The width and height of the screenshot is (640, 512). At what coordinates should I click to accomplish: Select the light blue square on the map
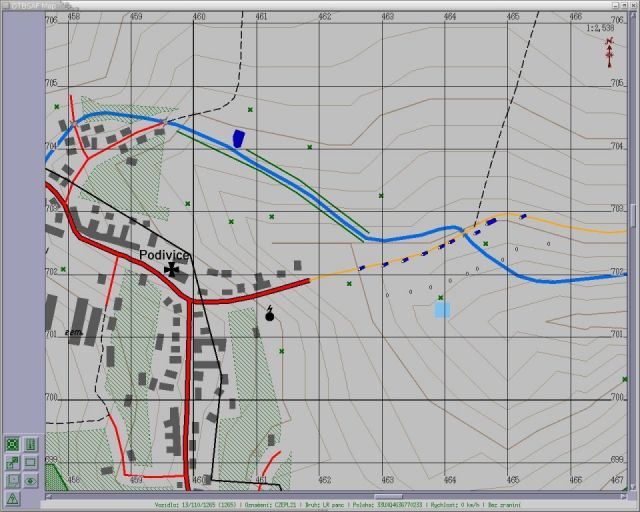click(x=442, y=310)
